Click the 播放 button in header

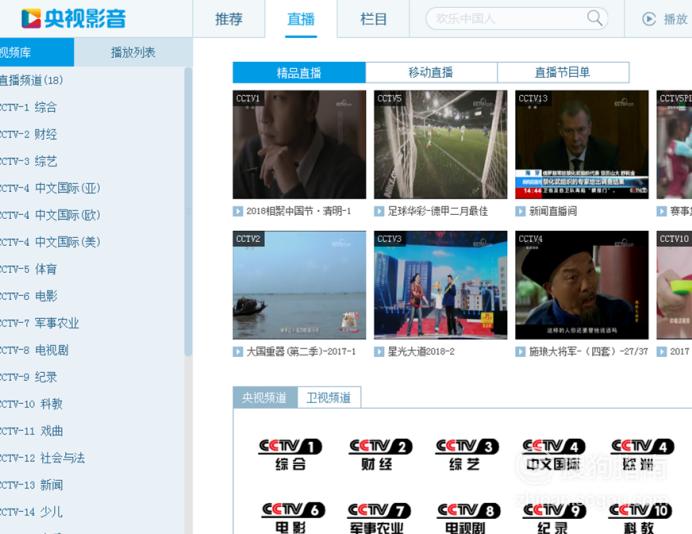pos(665,19)
